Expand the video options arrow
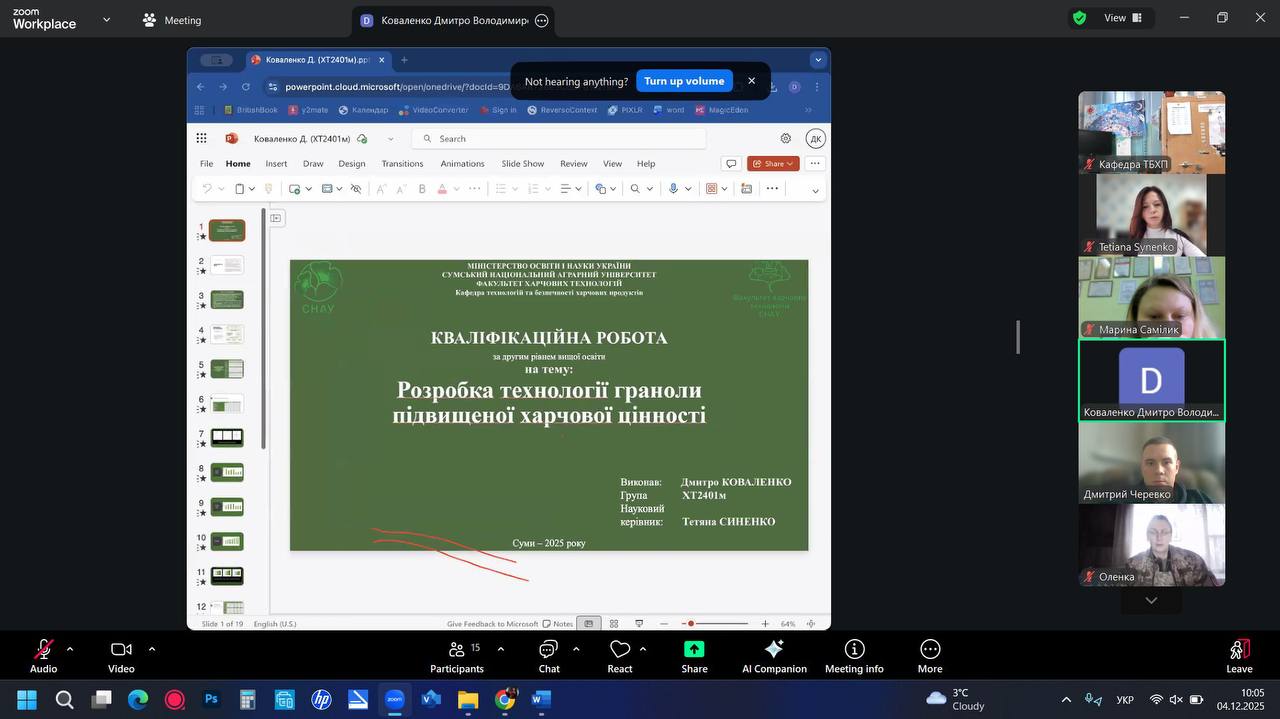The height and width of the screenshot is (719, 1280). click(x=152, y=649)
